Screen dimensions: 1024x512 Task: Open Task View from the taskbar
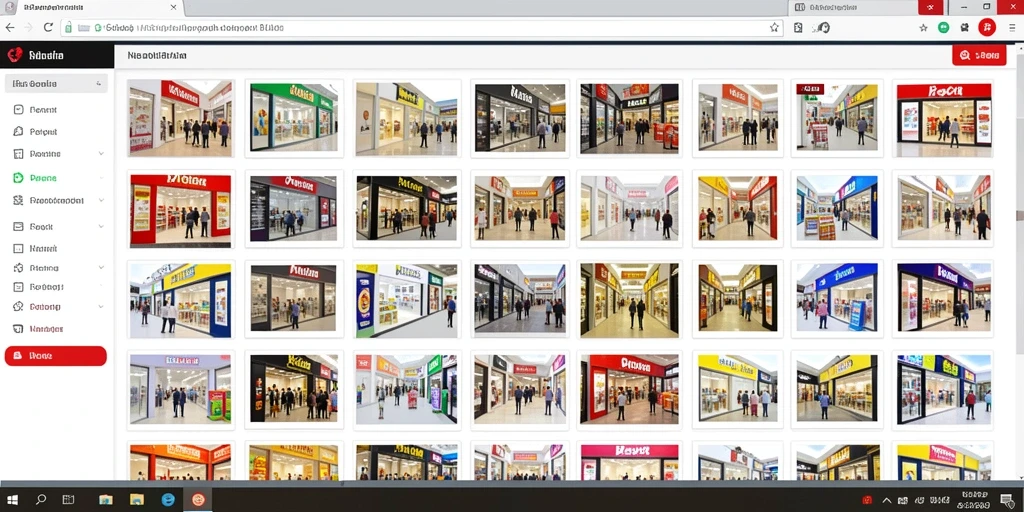point(68,500)
